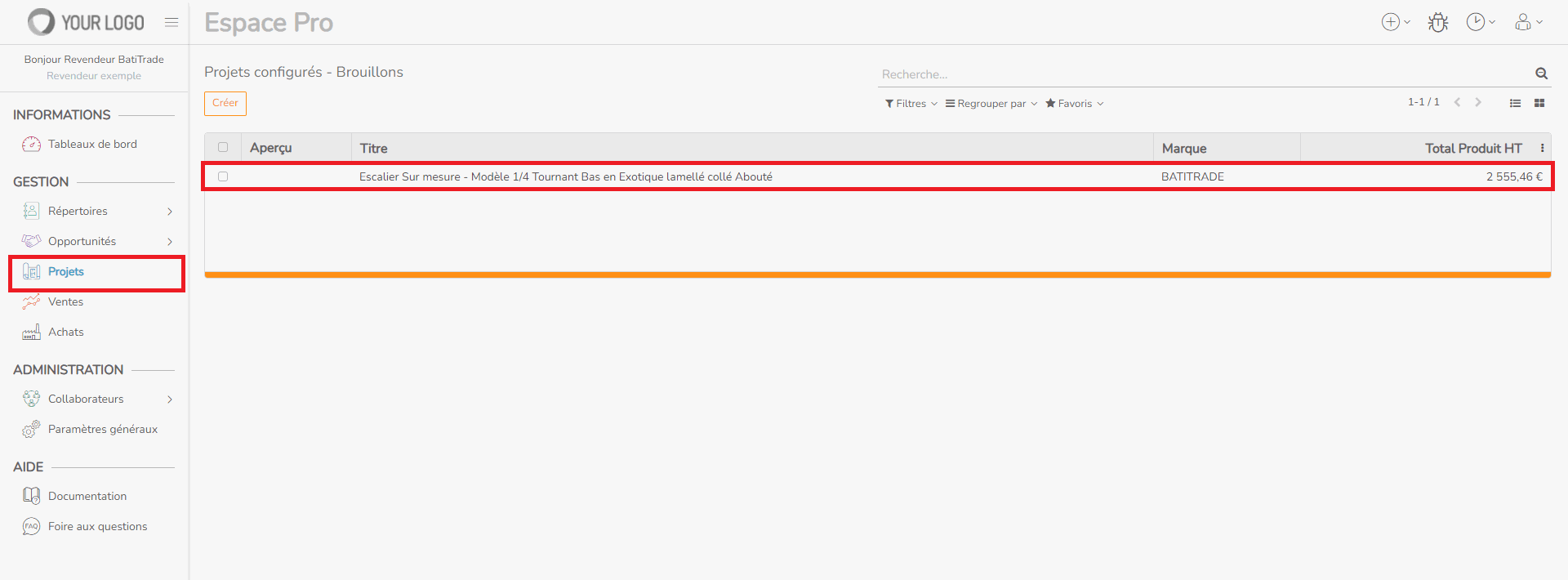The height and width of the screenshot is (580, 1568).
Task: Click the Projets building icon
Action: click(31, 271)
